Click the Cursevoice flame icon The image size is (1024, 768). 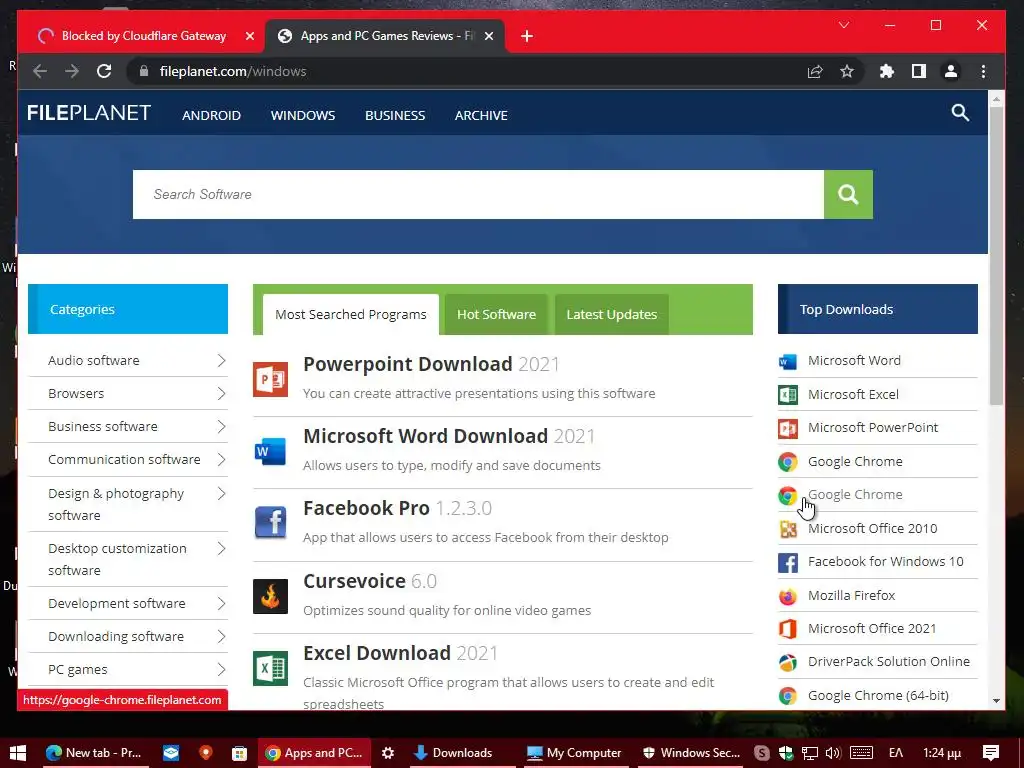click(270, 596)
